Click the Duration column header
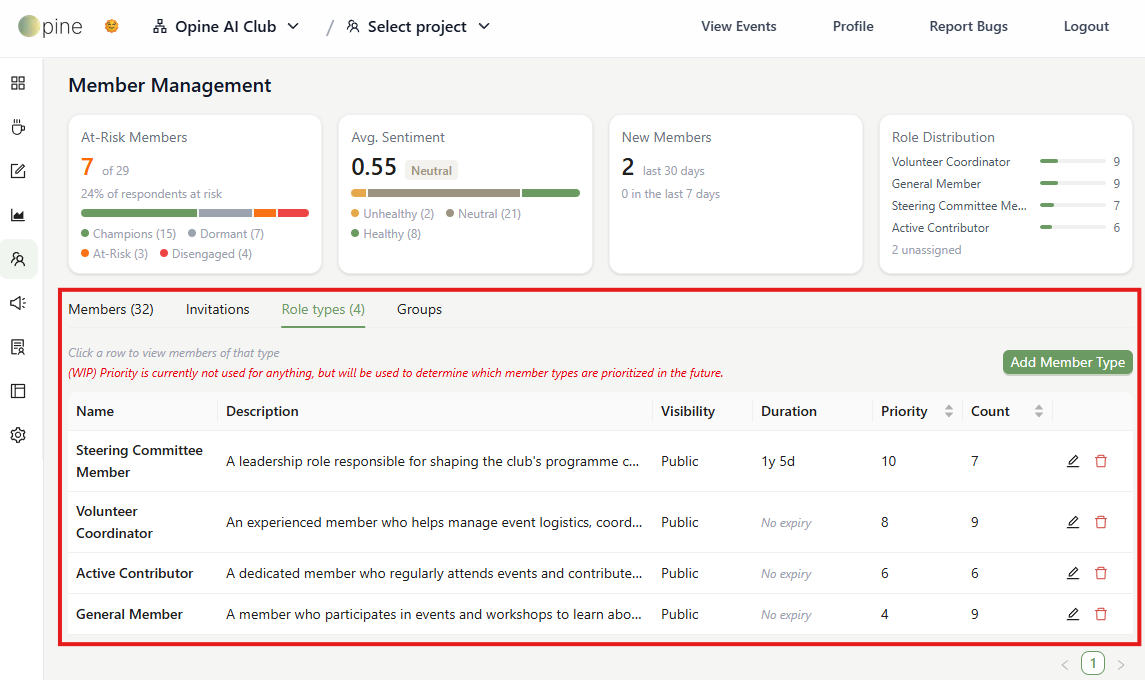This screenshot has height=680, width=1145. pyautogui.click(x=789, y=411)
